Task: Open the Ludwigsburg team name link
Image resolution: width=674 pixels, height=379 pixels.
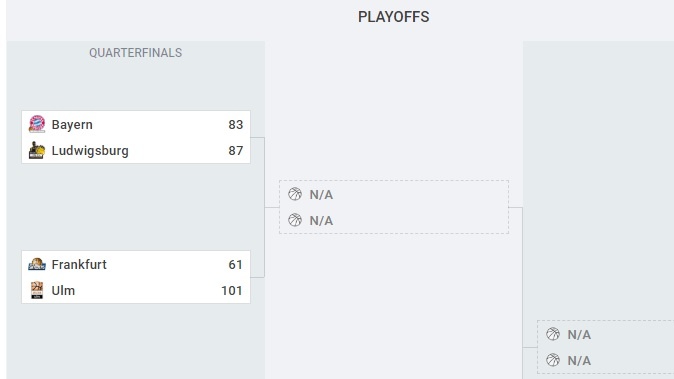Action: (x=90, y=151)
